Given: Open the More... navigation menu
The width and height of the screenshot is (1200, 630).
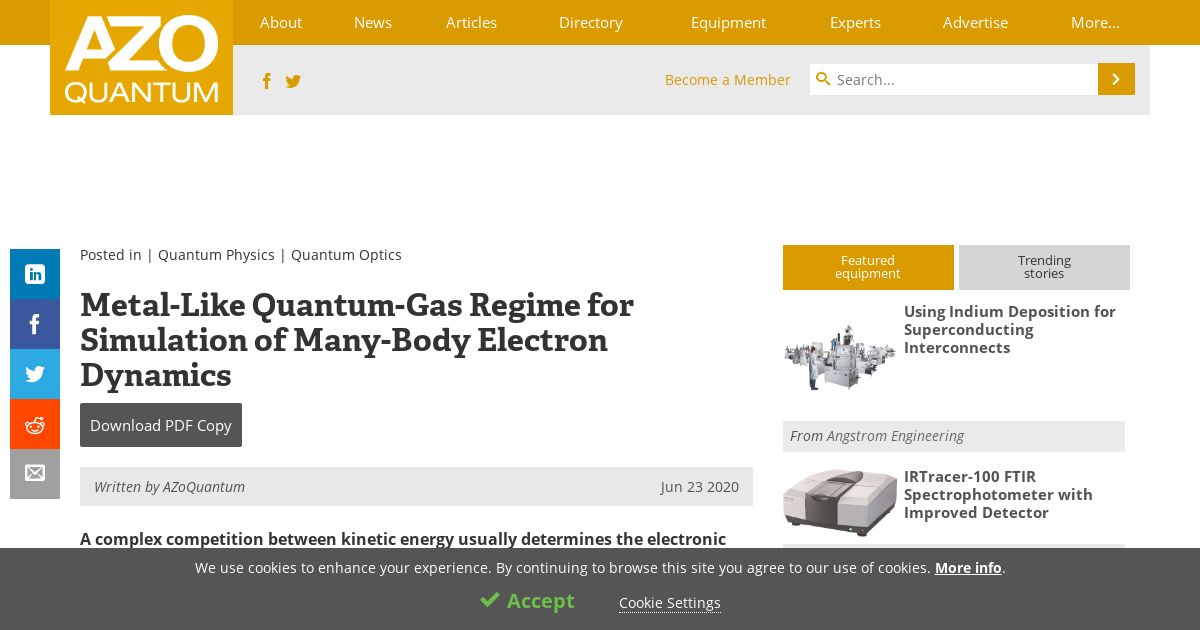Looking at the screenshot, I should 1095,22.
